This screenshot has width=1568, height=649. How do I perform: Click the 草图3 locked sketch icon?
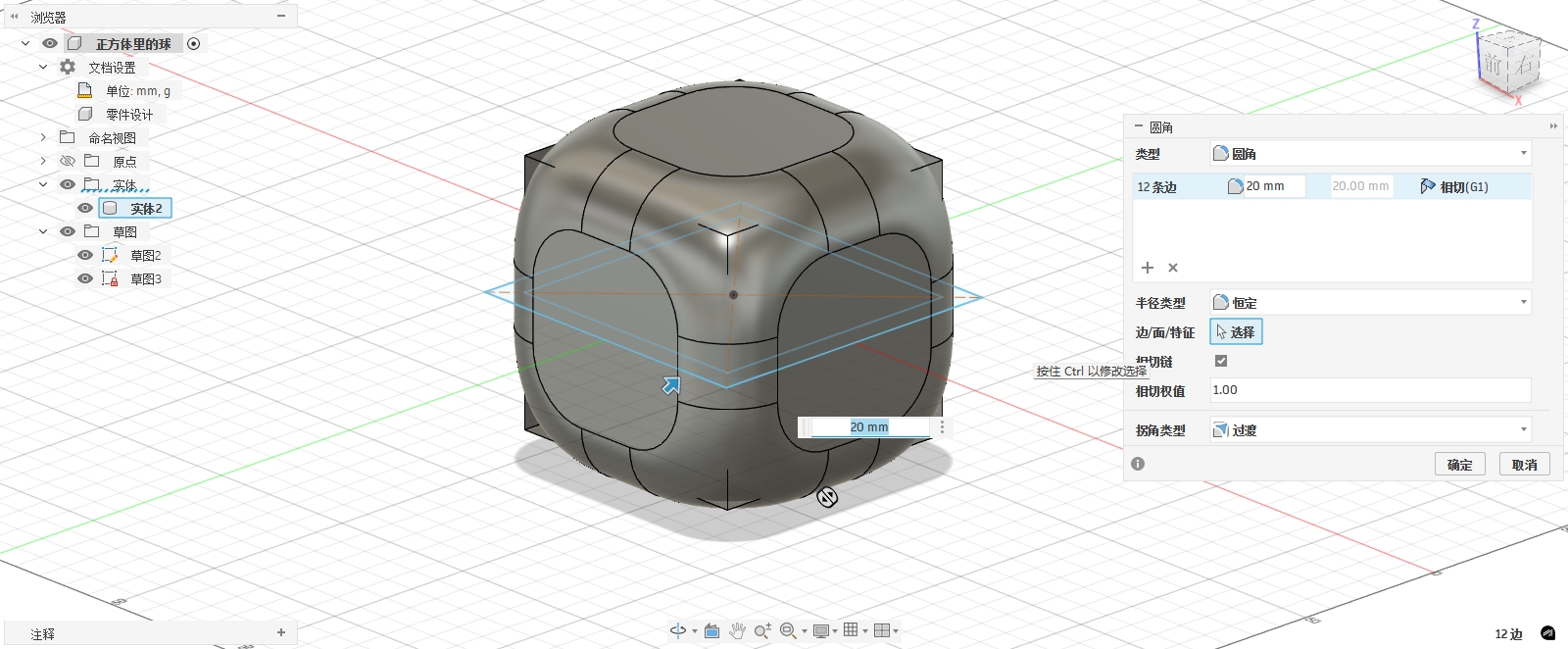tap(110, 278)
